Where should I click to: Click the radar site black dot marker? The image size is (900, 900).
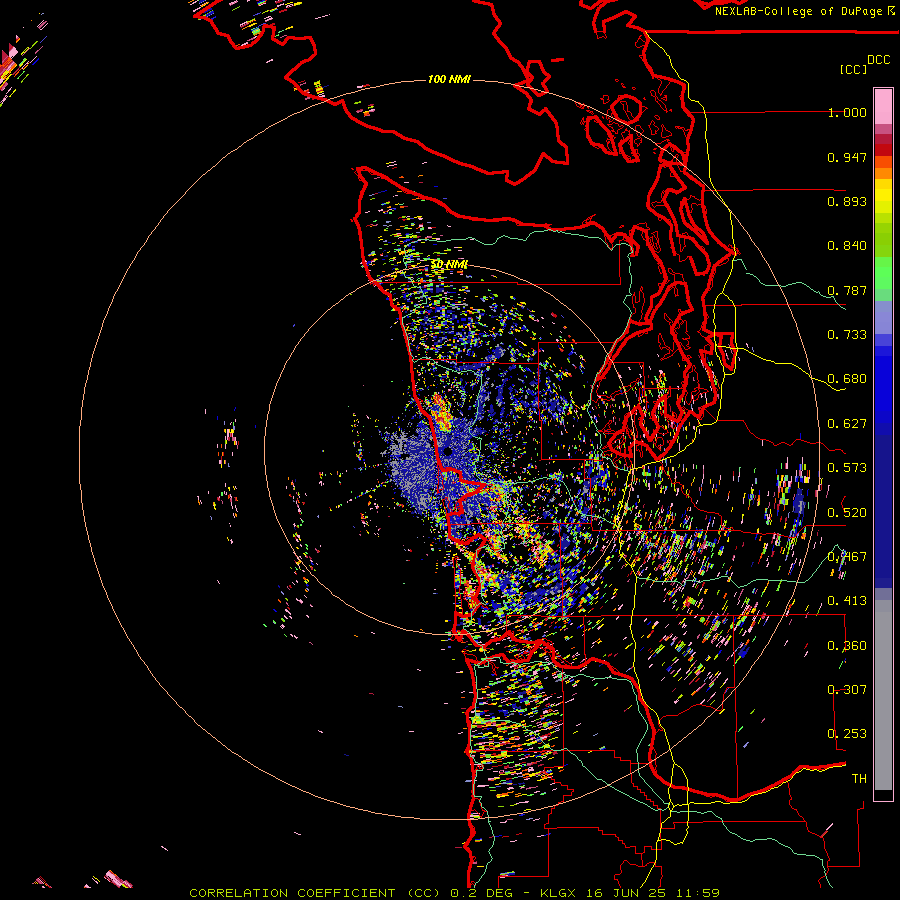click(448, 452)
